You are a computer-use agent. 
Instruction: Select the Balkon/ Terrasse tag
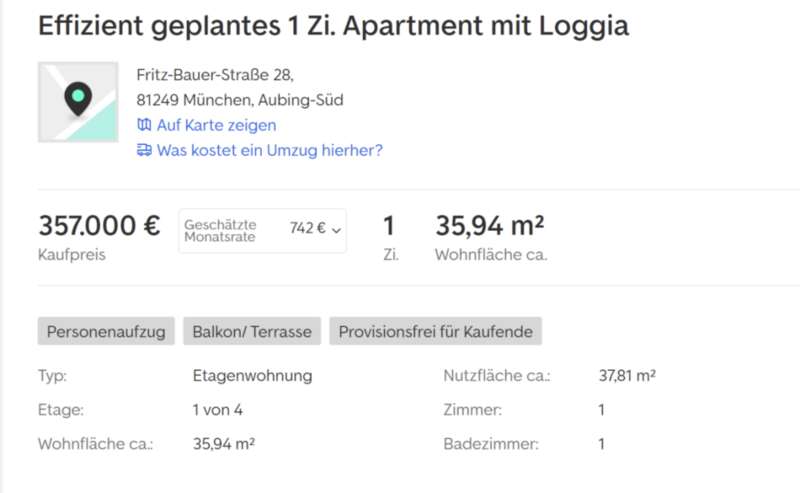252,331
